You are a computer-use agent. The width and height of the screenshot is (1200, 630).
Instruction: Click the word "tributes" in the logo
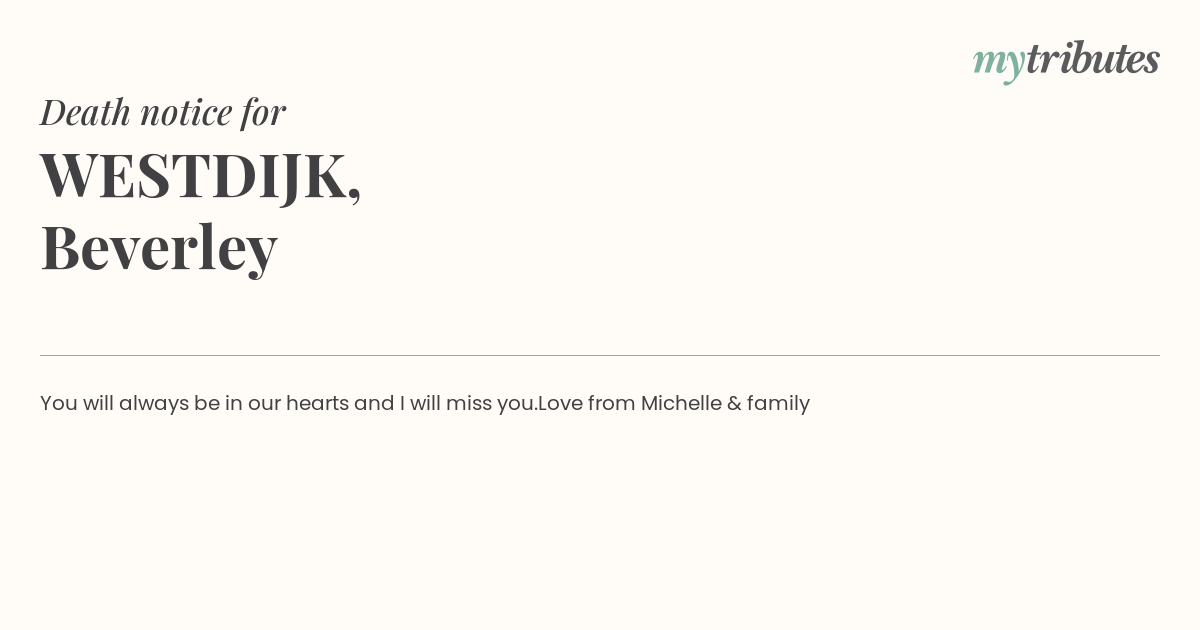click(1093, 58)
